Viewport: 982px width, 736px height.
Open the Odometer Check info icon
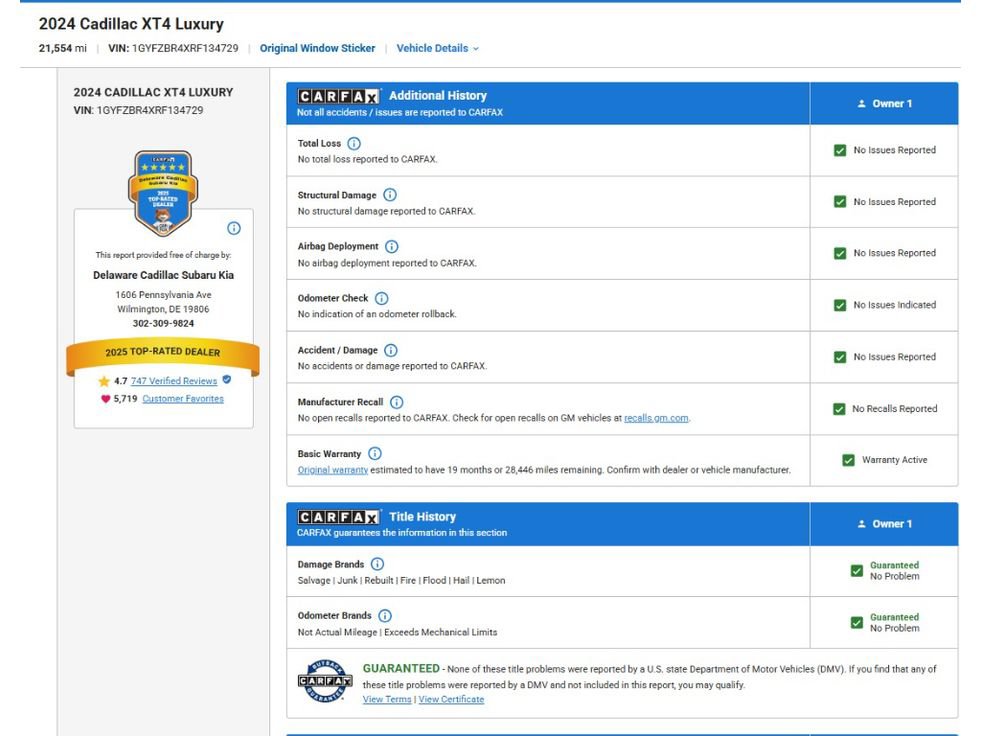(381, 298)
